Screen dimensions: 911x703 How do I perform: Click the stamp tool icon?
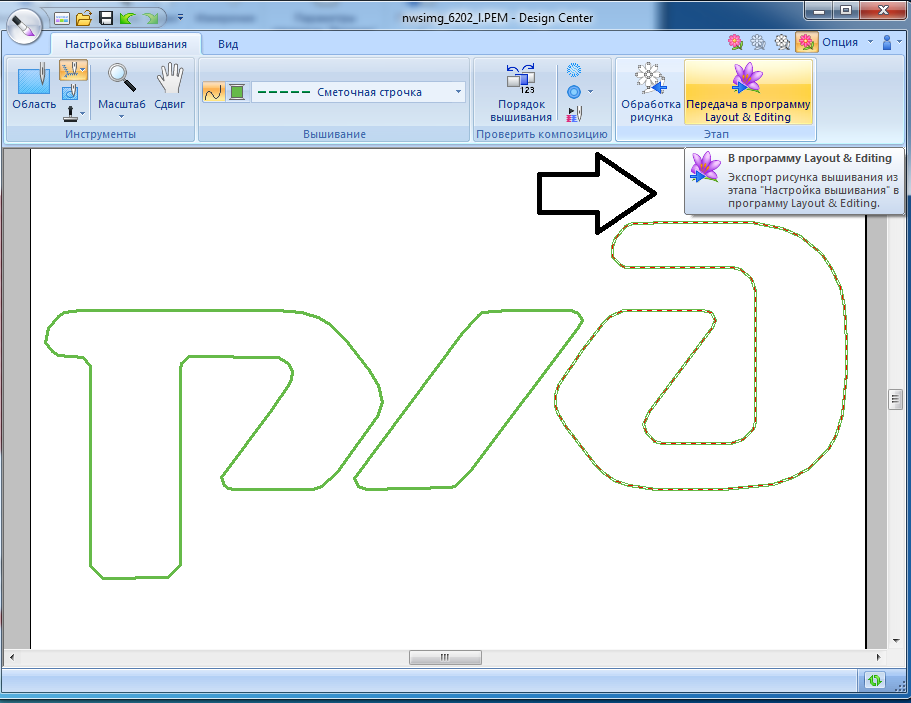click(71, 113)
